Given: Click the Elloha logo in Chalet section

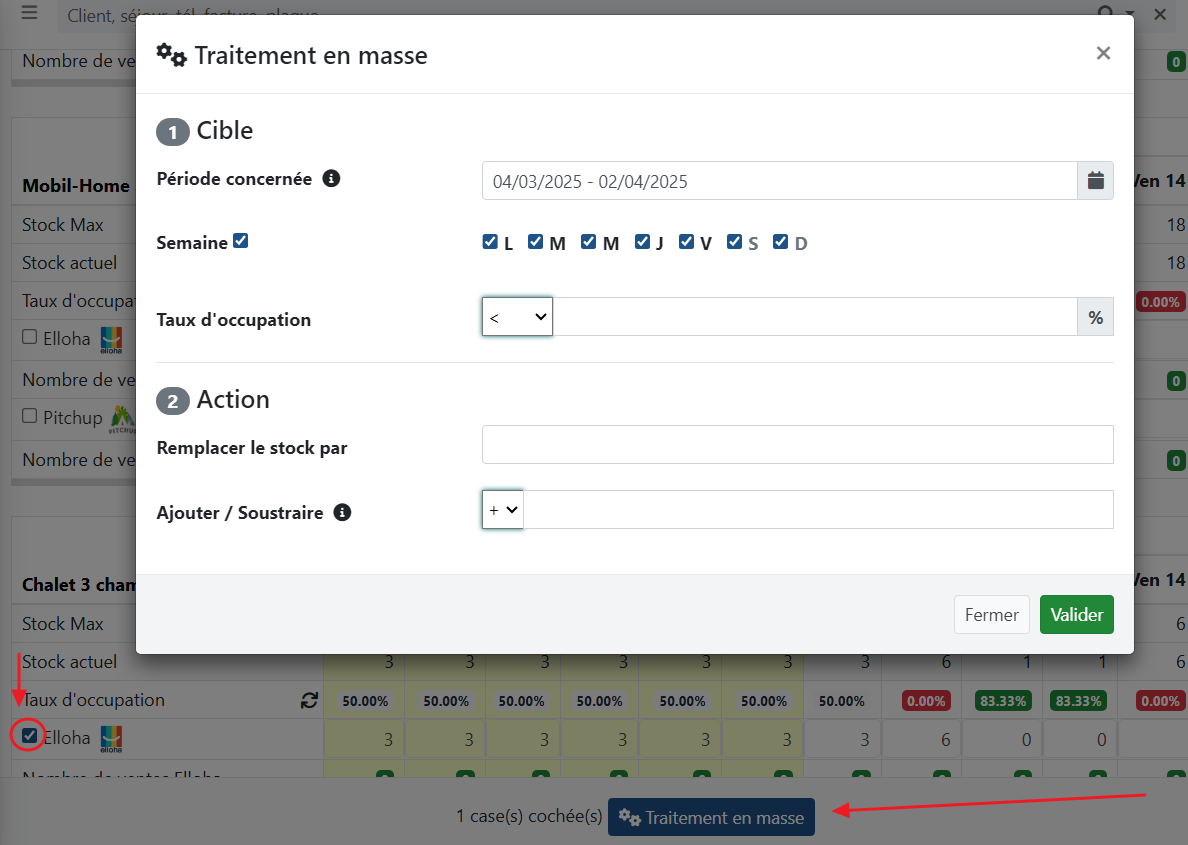Looking at the screenshot, I should click(x=111, y=739).
